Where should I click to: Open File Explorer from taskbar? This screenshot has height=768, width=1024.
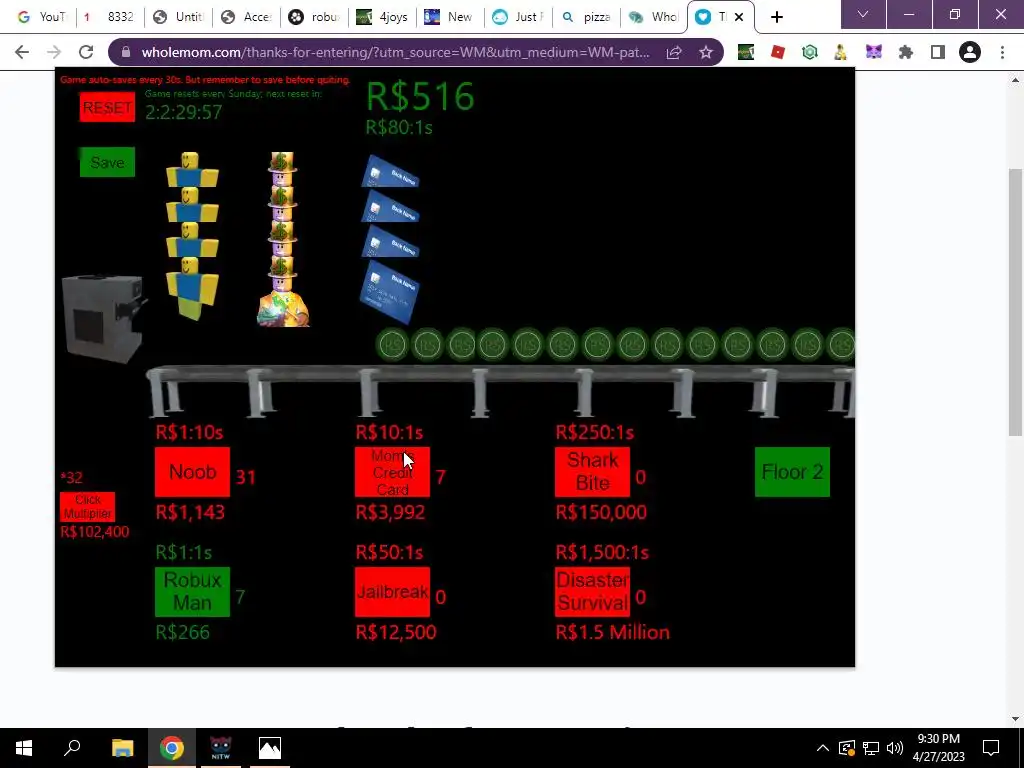pos(122,748)
